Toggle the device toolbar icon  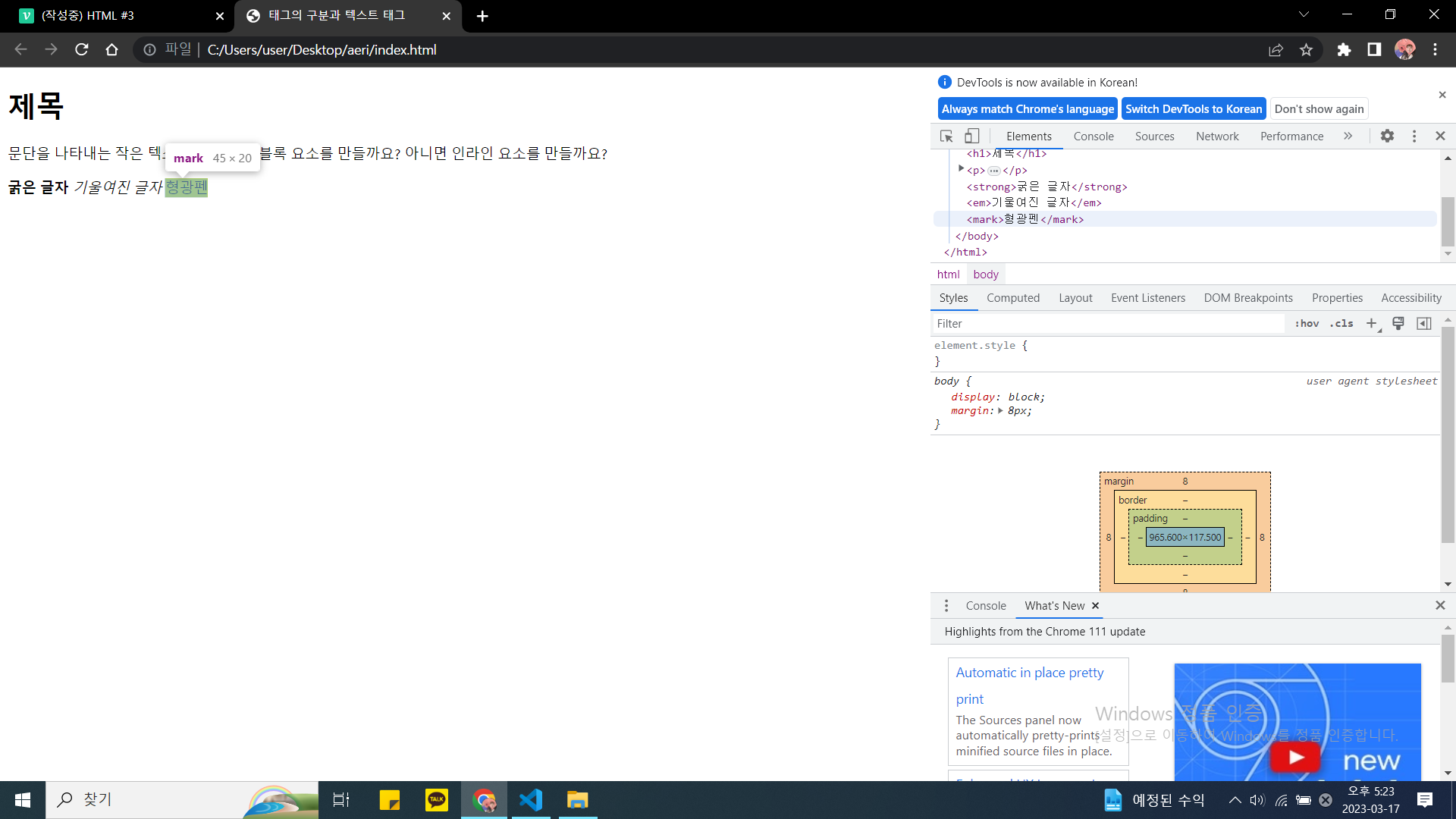coord(971,136)
